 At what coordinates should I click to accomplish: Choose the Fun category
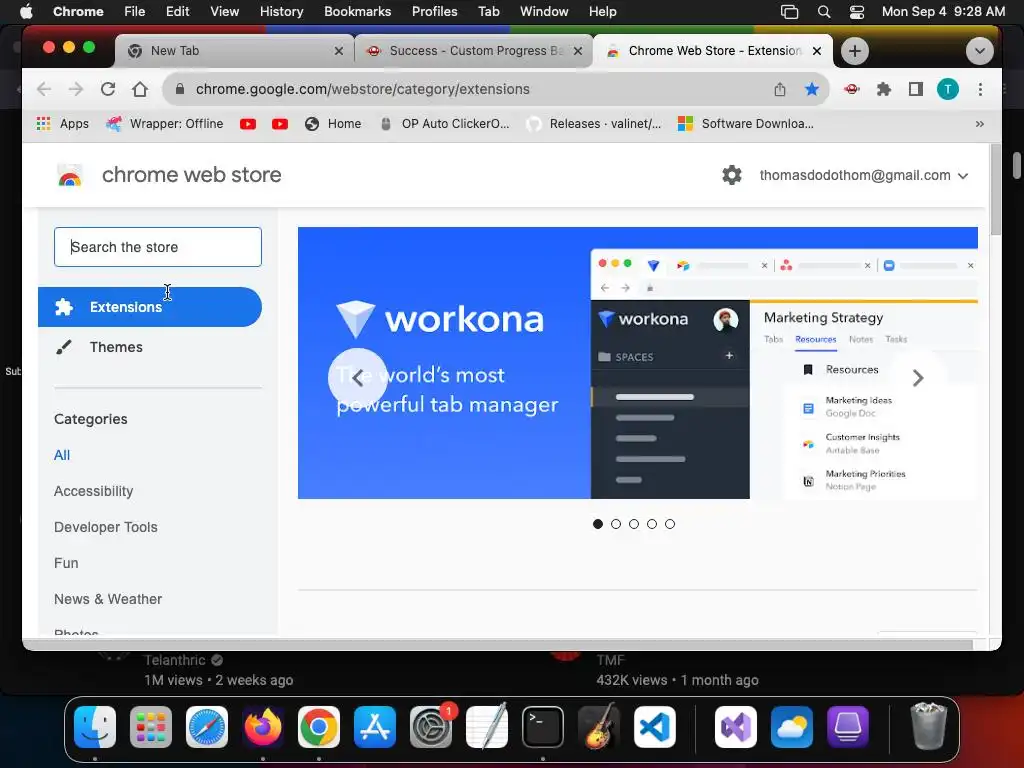(x=66, y=563)
